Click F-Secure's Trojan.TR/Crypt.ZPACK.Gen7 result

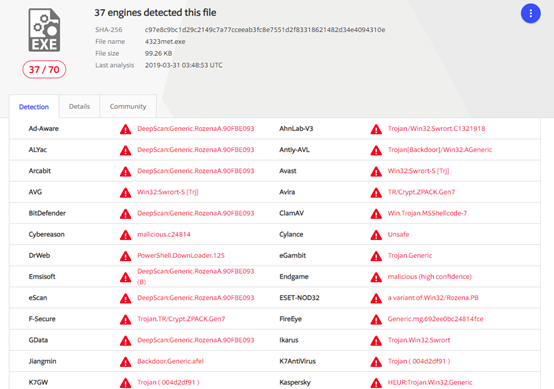(181, 319)
